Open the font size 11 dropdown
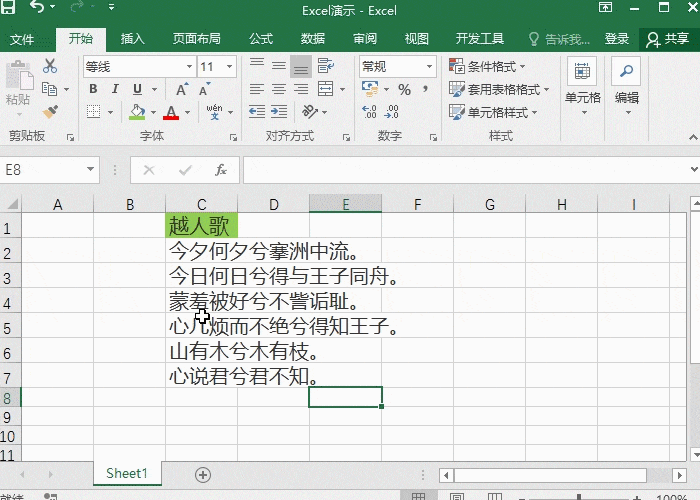Screen dimensions: 700x500 point(229,67)
